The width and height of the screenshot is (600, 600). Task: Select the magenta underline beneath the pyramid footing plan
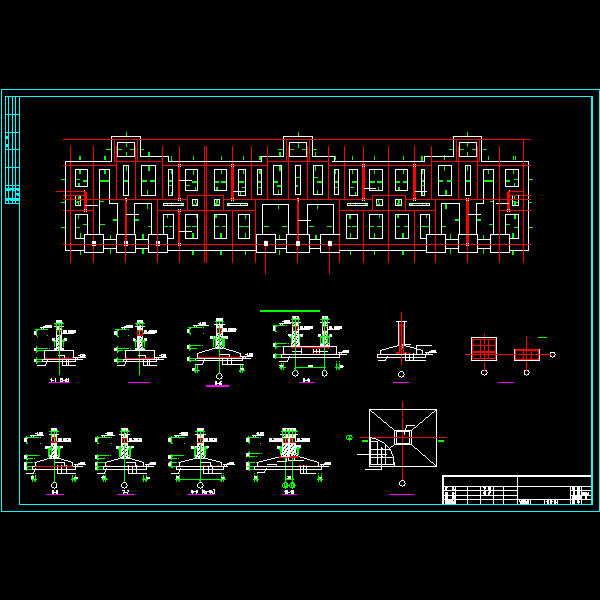click(402, 494)
